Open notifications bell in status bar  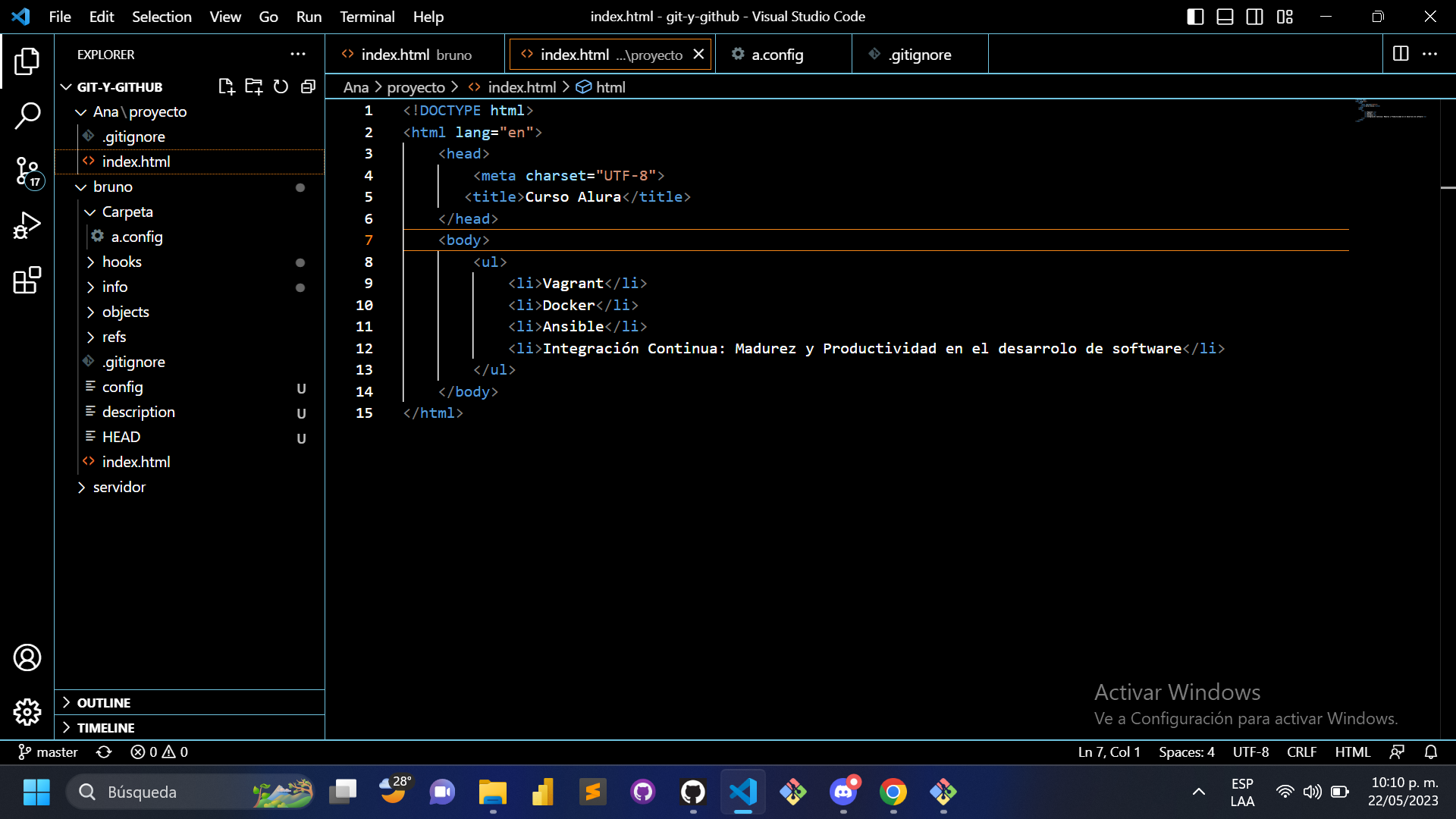coord(1431,752)
